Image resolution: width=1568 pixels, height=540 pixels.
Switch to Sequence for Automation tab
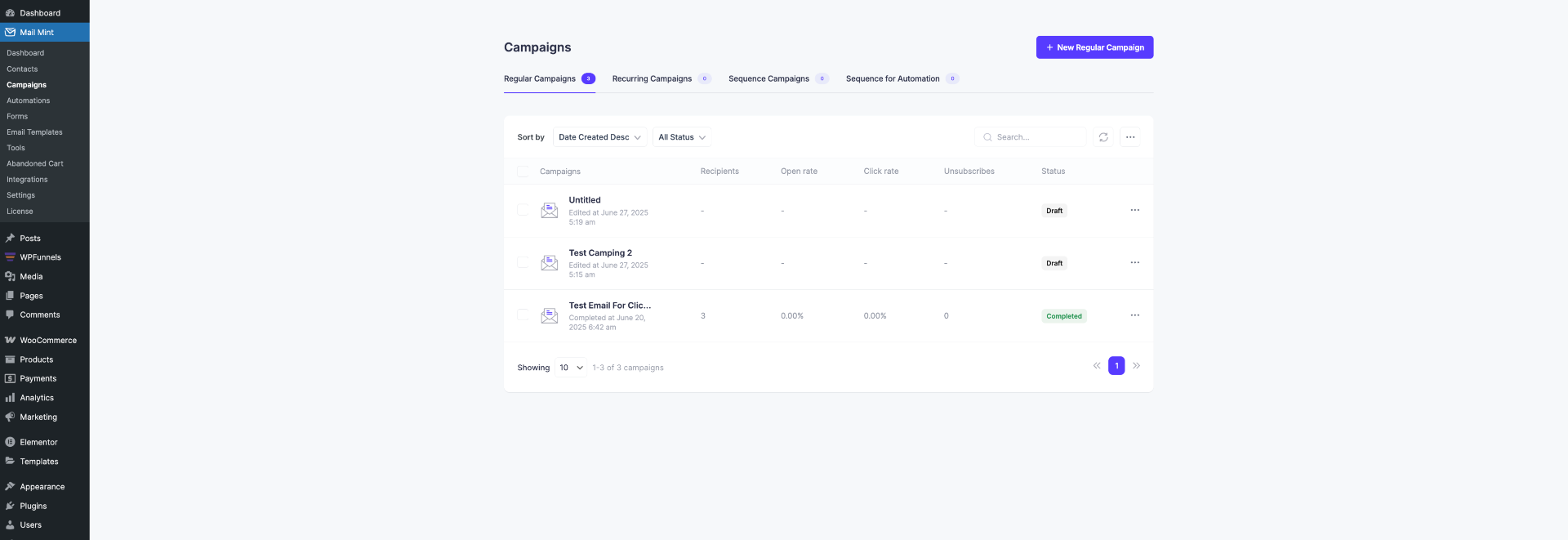tap(902, 79)
